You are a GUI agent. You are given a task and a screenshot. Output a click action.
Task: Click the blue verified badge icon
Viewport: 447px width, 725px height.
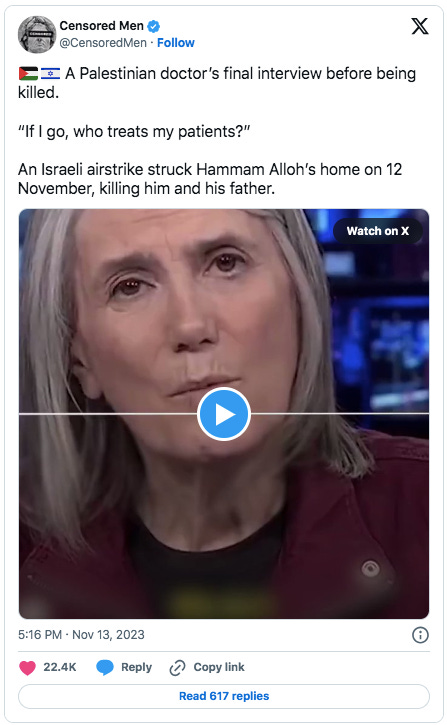[153, 27]
